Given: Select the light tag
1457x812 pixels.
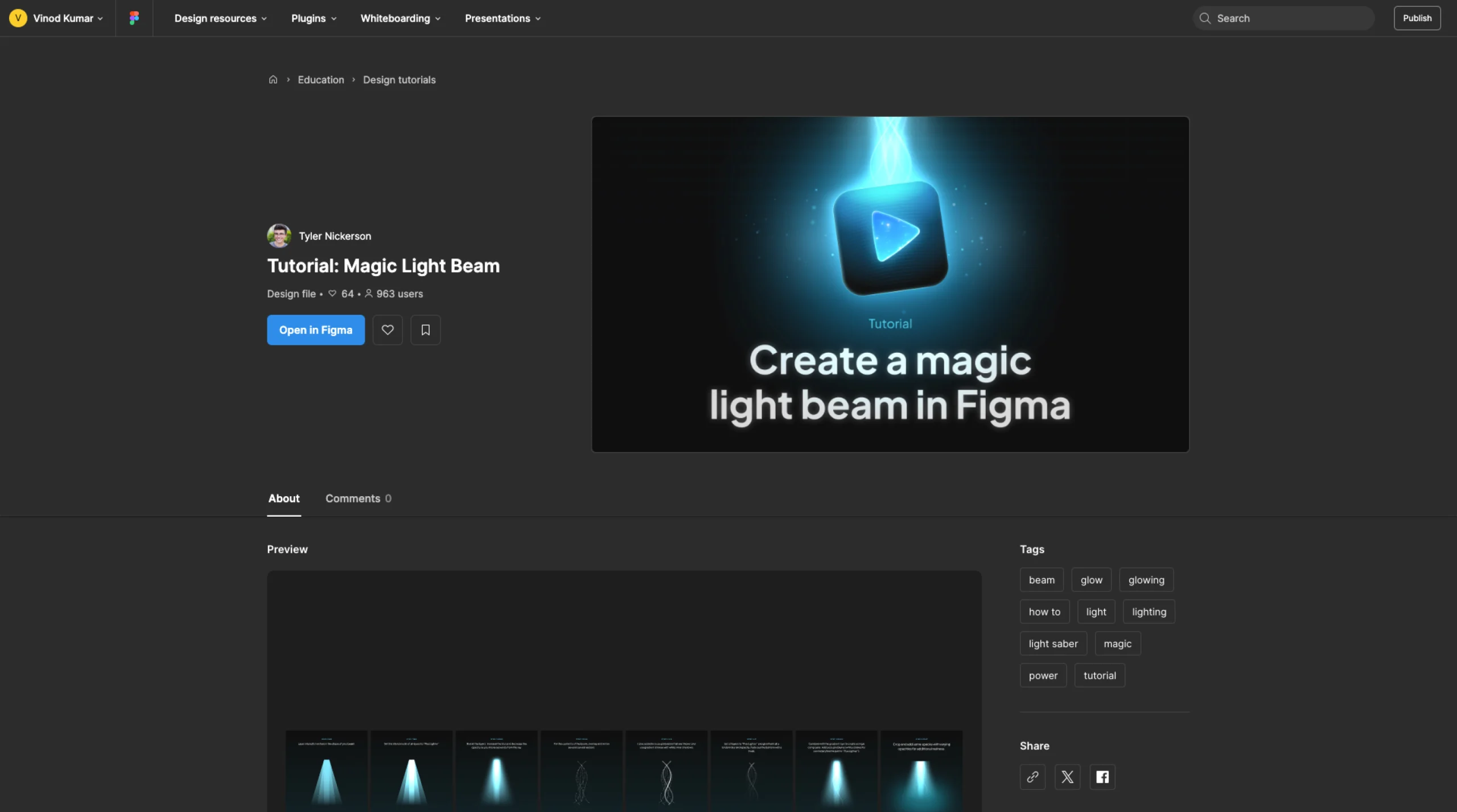Looking at the screenshot, I should 1096,612.
